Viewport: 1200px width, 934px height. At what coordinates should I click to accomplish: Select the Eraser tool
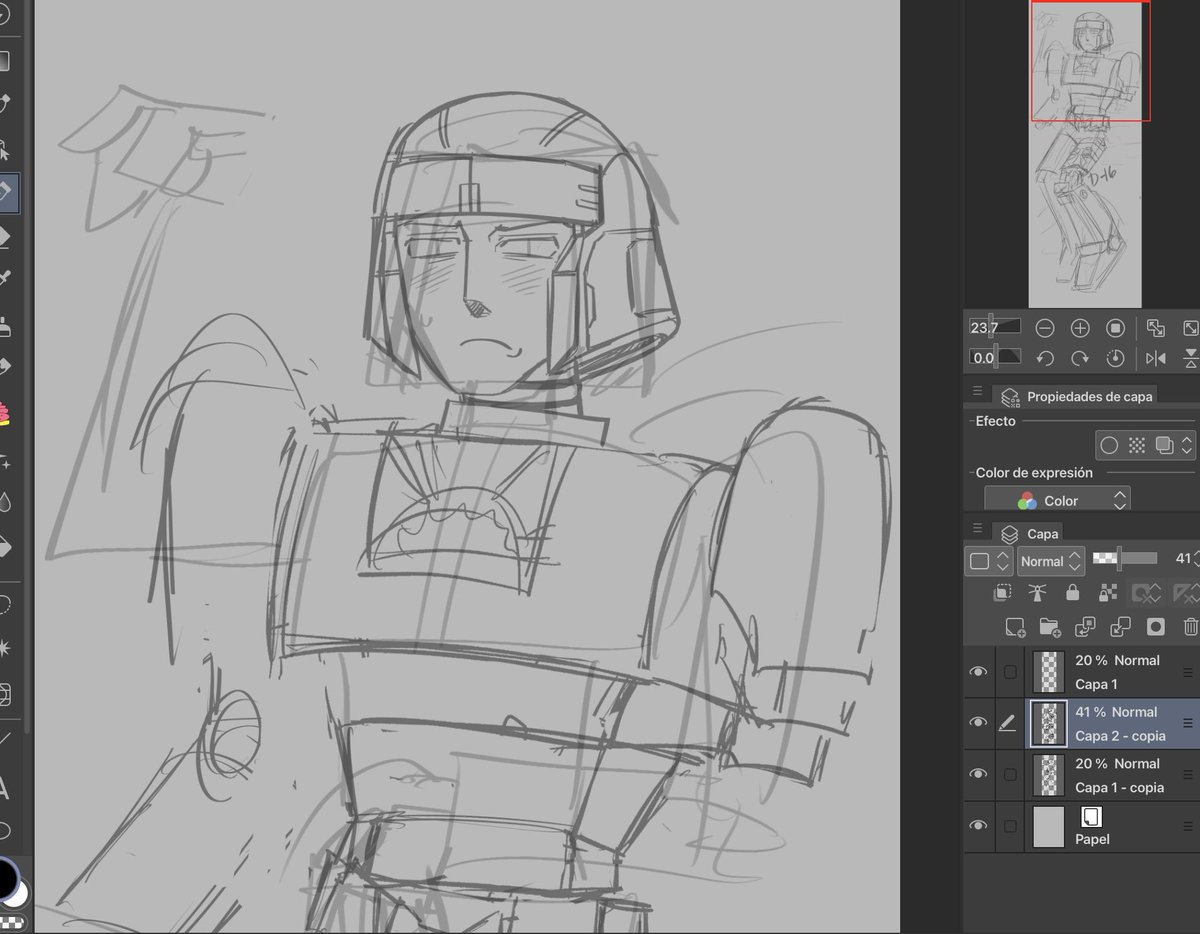pos(5,237)
